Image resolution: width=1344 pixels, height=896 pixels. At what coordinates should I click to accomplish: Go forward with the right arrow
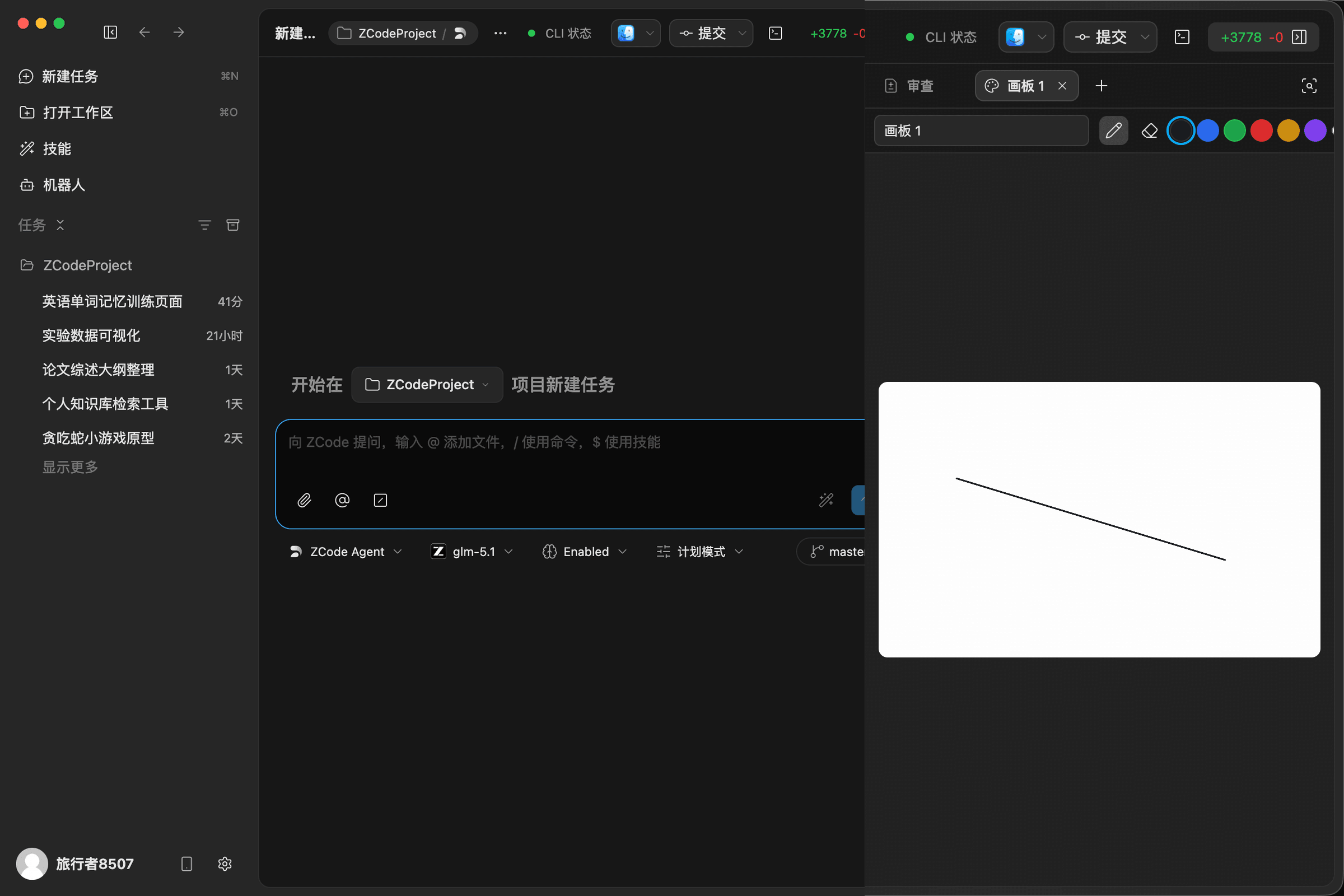[x=179, y=32]
